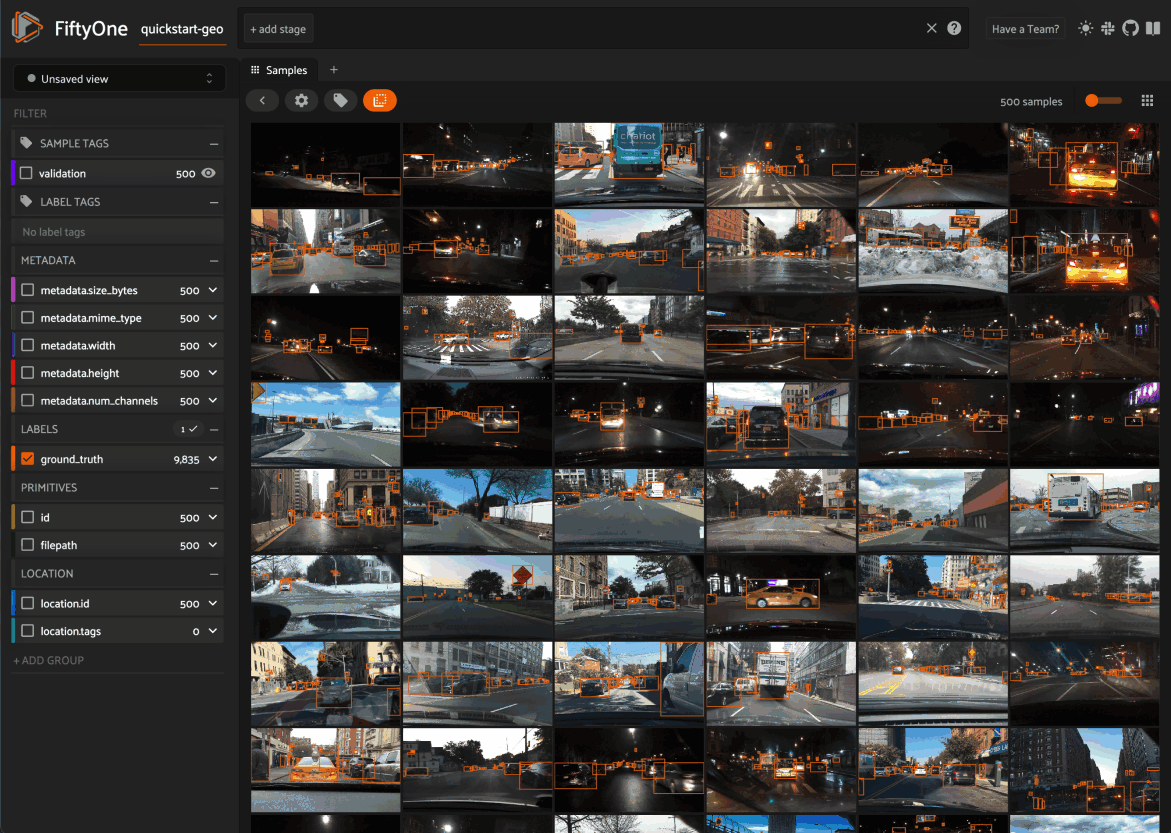Expand the id field filter chevron
Viewport: 1171px width, 833px height.
(213, 517)
